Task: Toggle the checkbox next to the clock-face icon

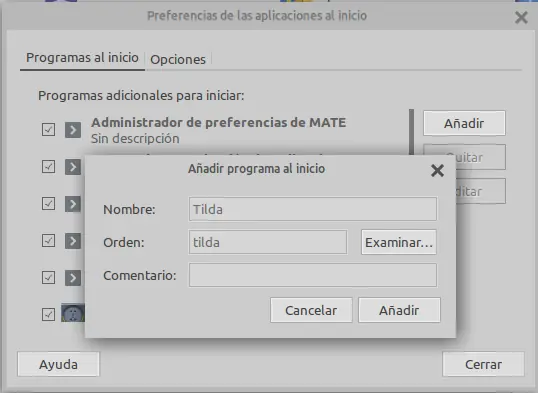Action: [48, 314]
